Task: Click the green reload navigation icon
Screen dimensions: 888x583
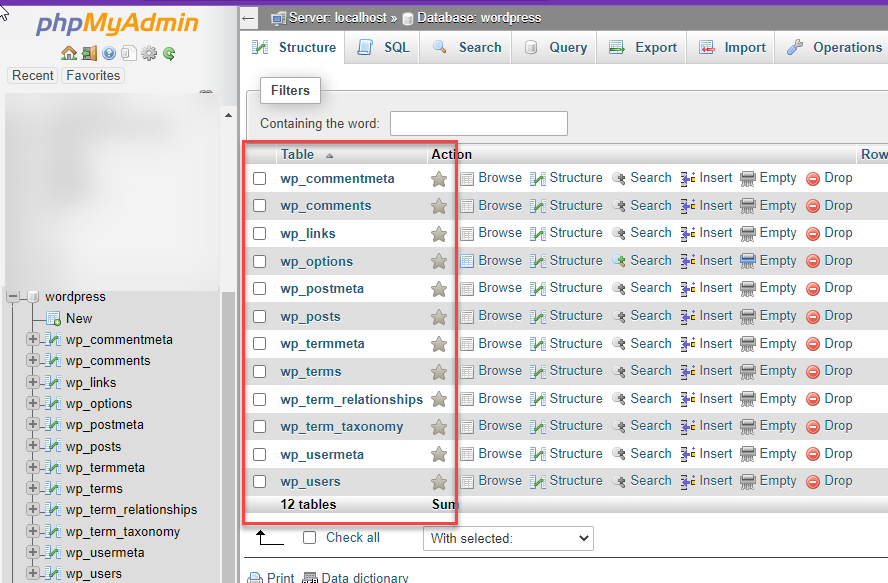Action: click(169, 53)
